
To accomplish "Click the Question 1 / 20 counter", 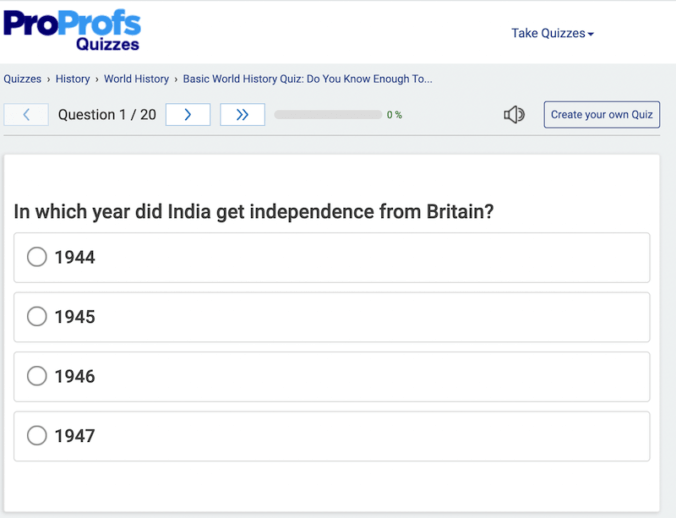I will pyautogui.click(x=107, y=115).
